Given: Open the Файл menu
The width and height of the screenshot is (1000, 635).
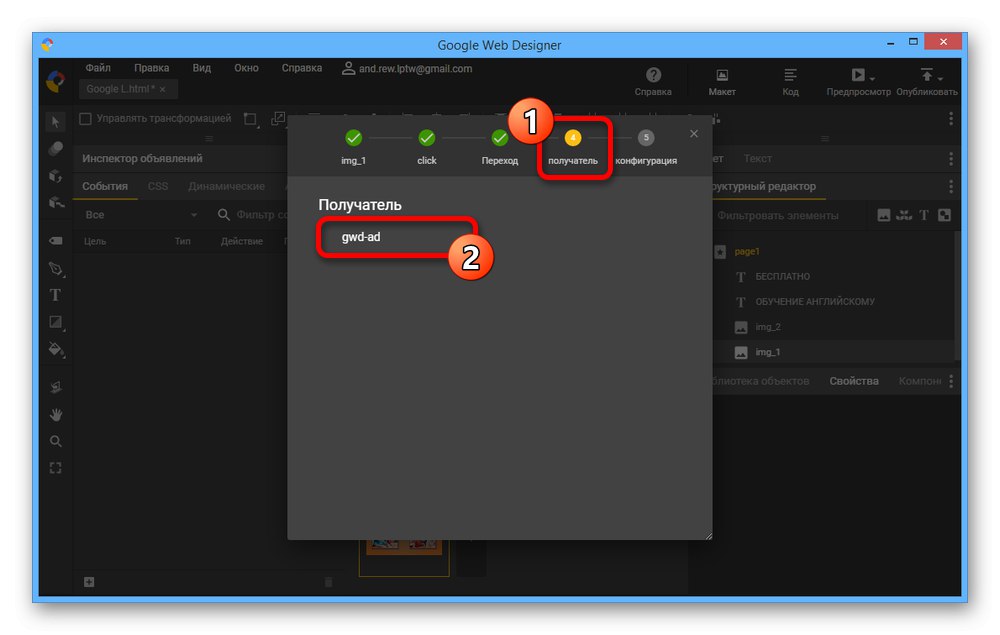Looking at the screenshot, I should point(98,68).
